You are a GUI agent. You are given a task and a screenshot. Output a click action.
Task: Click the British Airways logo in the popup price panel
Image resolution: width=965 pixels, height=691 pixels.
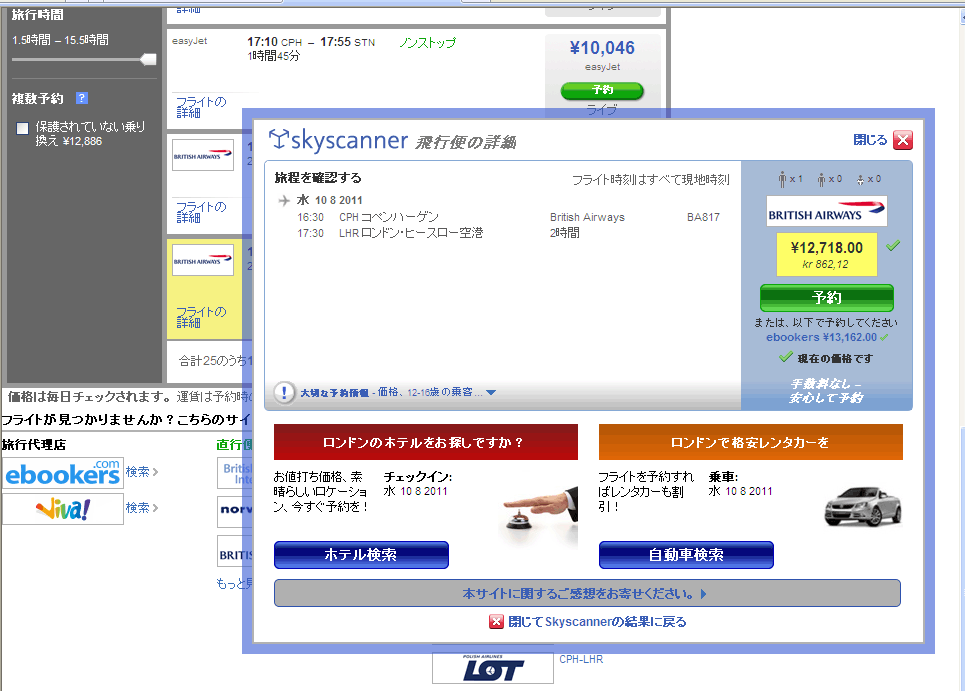(827, 211)
